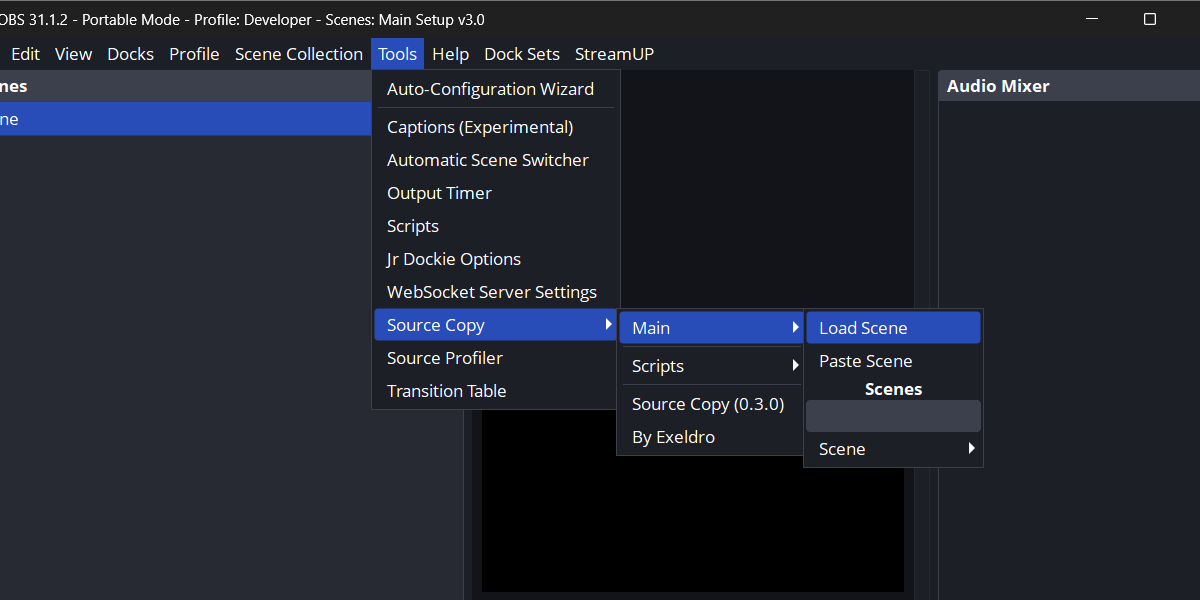1200x600 pixels.
Task: Open Jr Dockie Options
Action: 454,259
